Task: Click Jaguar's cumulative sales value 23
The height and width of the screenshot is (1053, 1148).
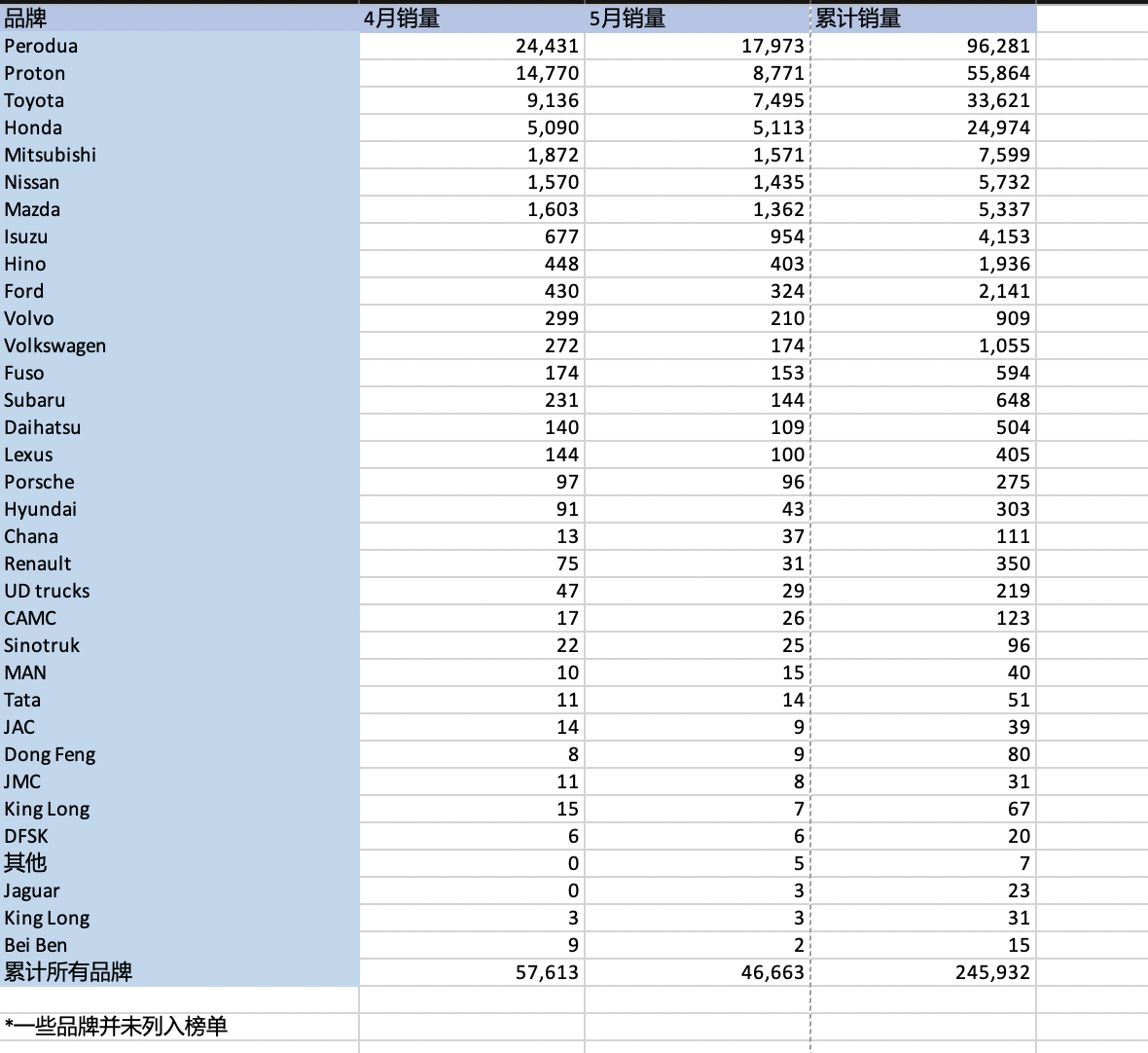Action: click(923, 890)
